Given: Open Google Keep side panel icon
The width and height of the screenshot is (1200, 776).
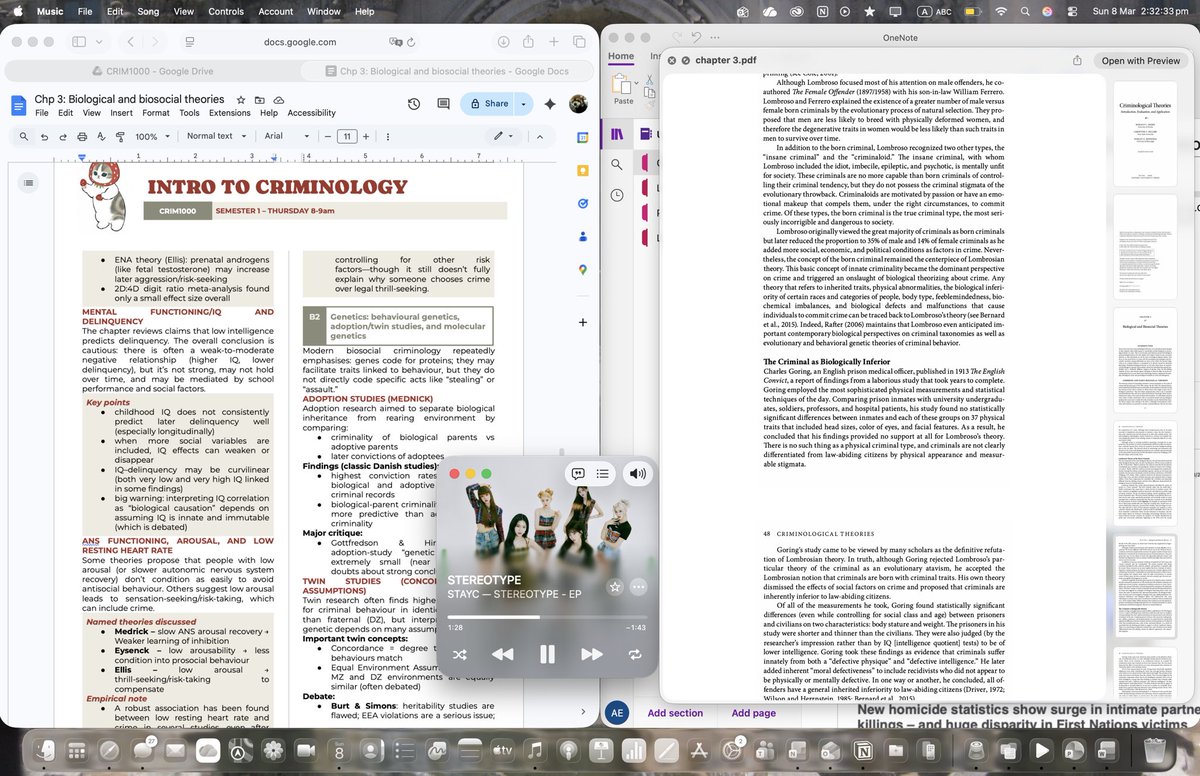Looking at the screenshot, I should (x=582, y=171).
